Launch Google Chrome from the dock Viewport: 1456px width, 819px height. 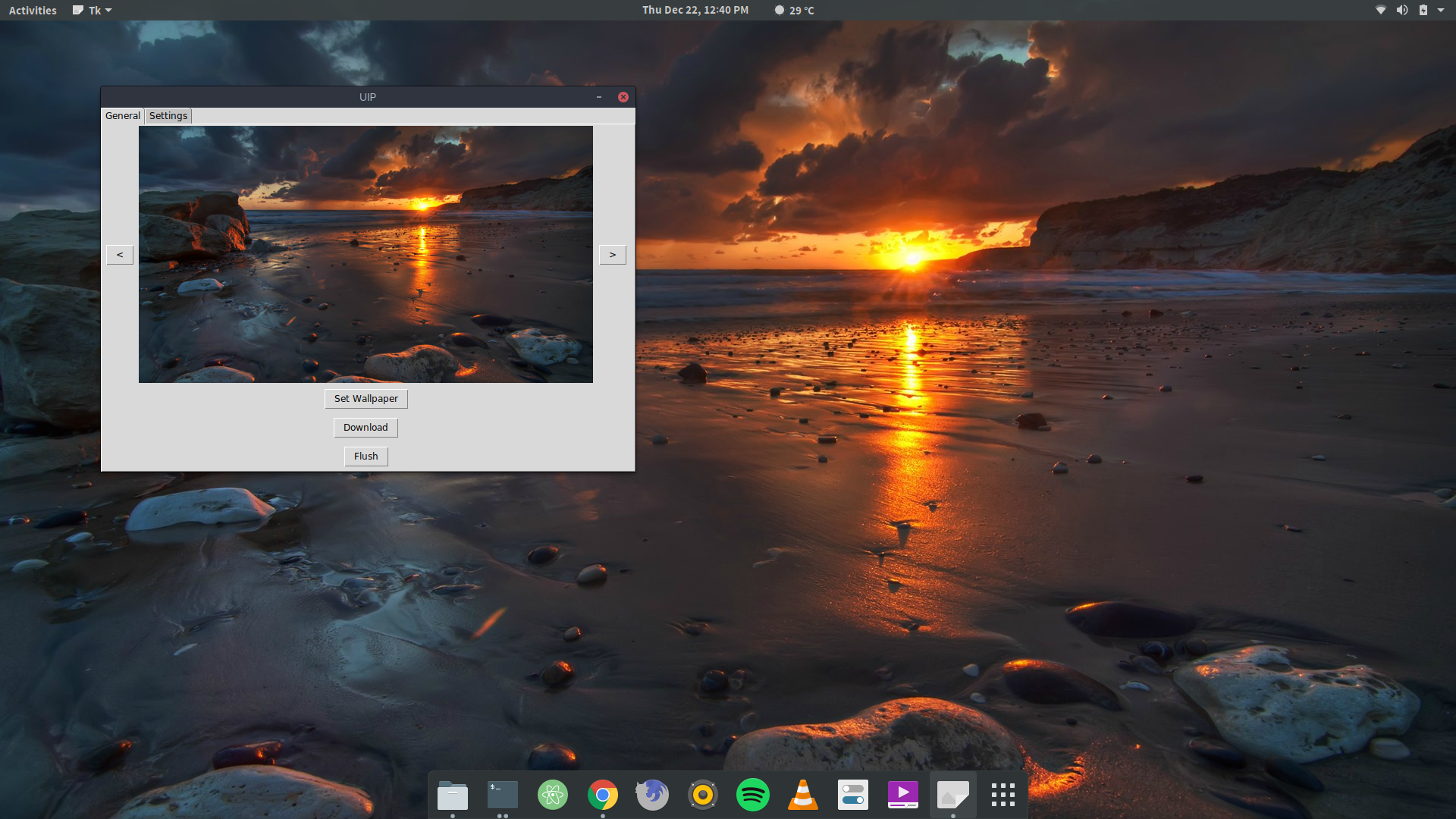pos(602,795)
